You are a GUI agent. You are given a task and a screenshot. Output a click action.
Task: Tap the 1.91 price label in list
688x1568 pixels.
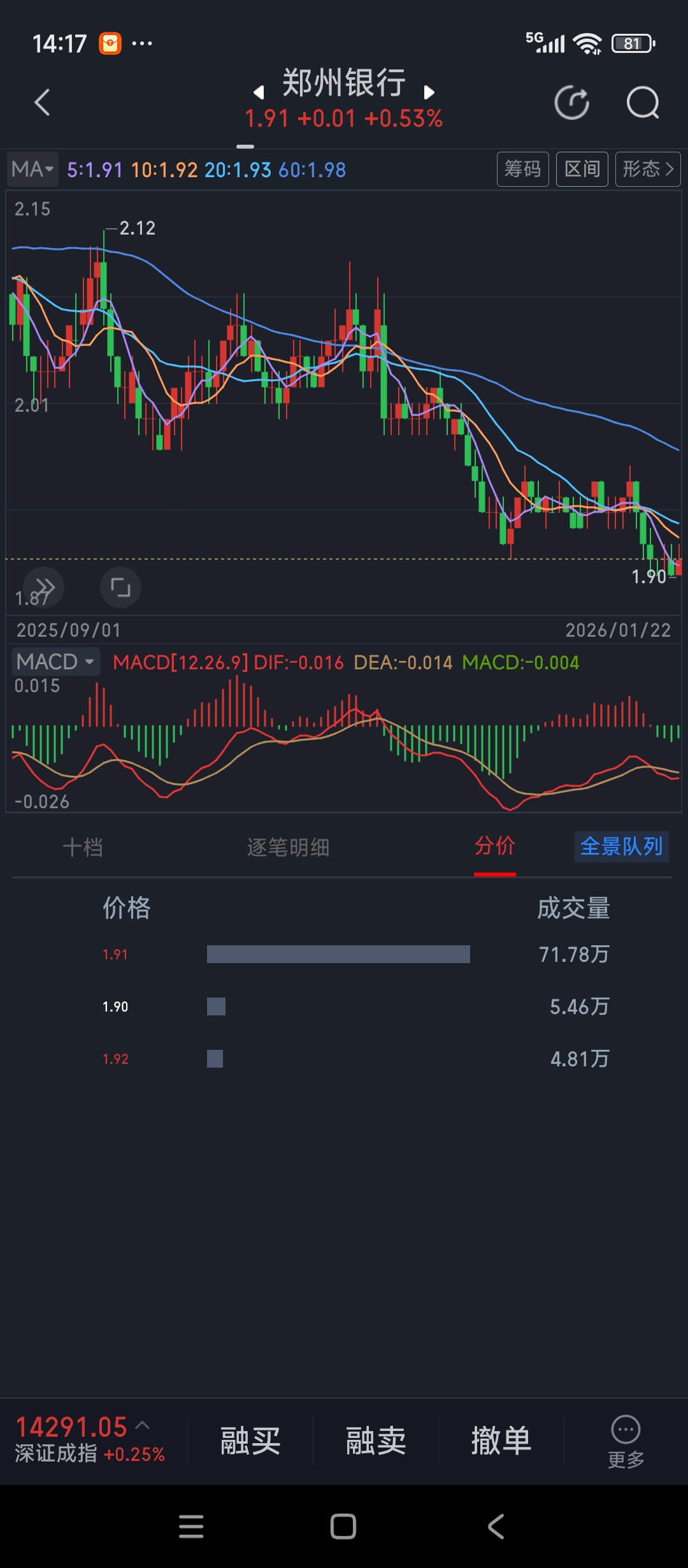click(x=115, y=954)
